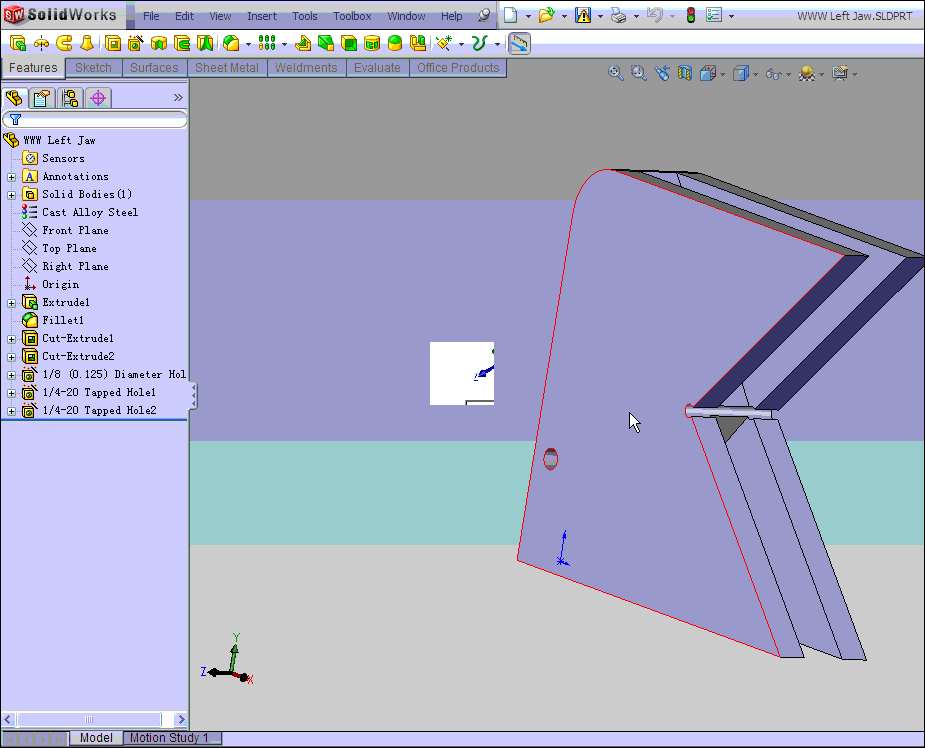Click the Options checklist icon

click(x=714, y=15)
